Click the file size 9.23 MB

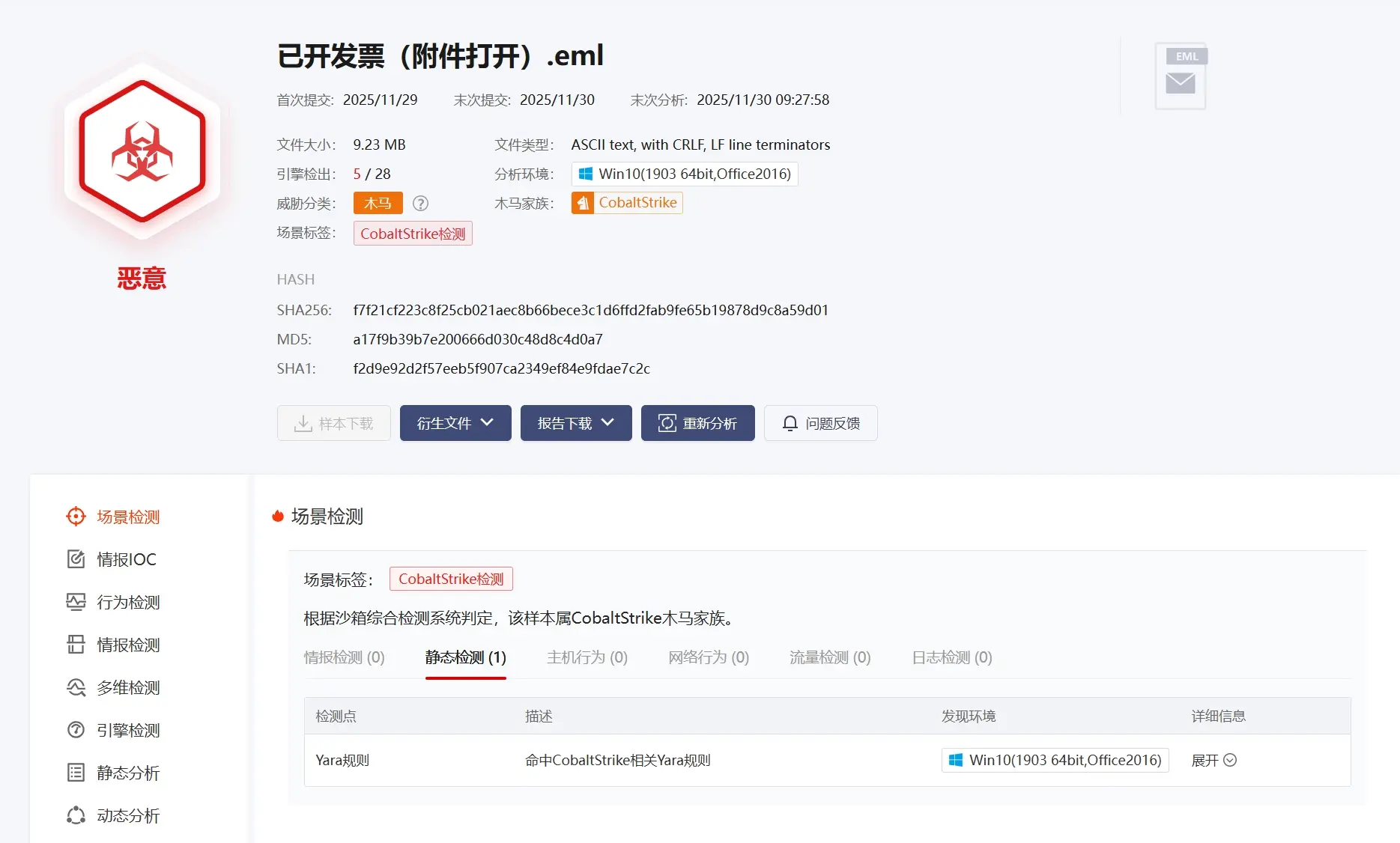coord(379,144)
